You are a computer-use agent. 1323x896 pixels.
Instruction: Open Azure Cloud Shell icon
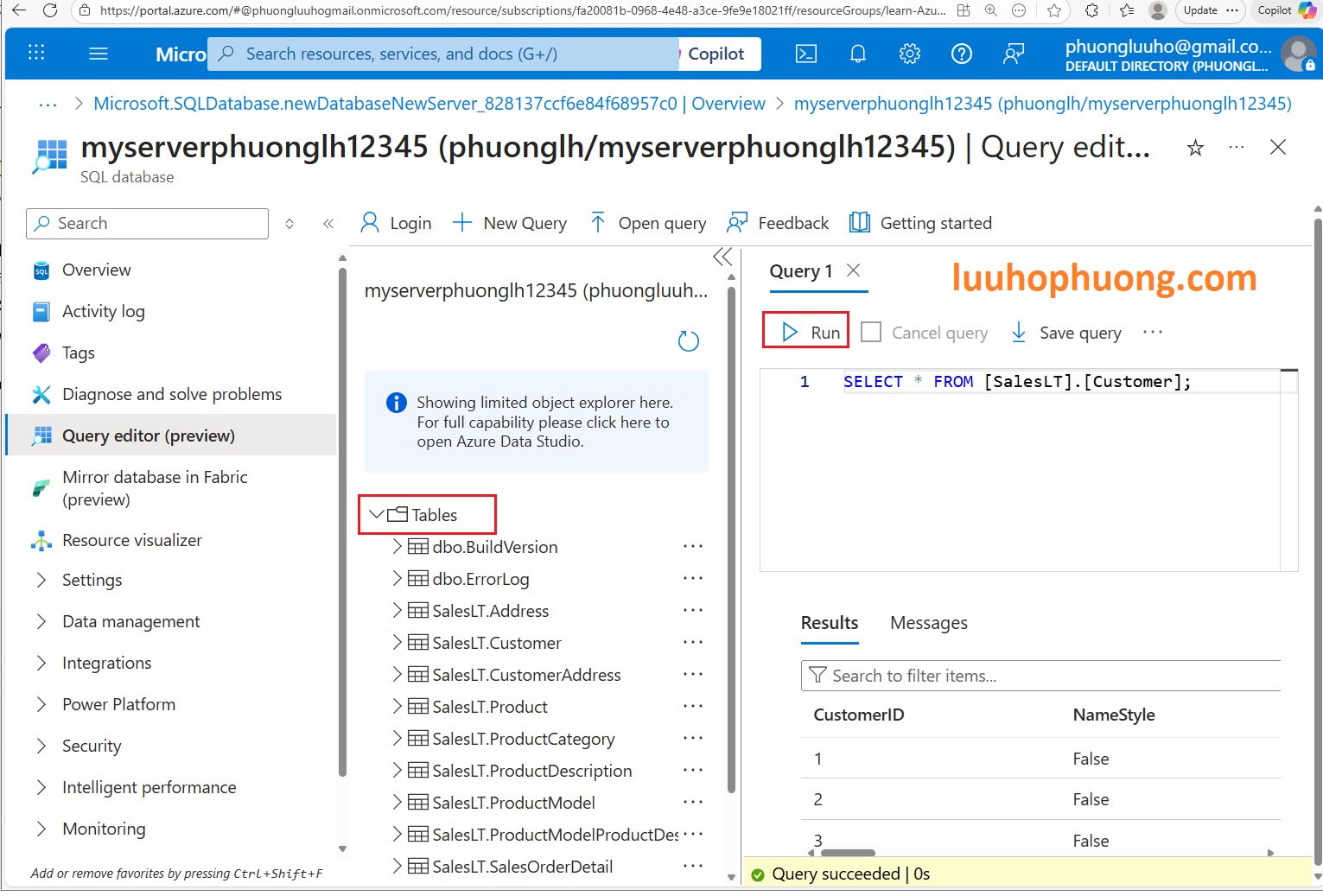(x=805, y=54)
